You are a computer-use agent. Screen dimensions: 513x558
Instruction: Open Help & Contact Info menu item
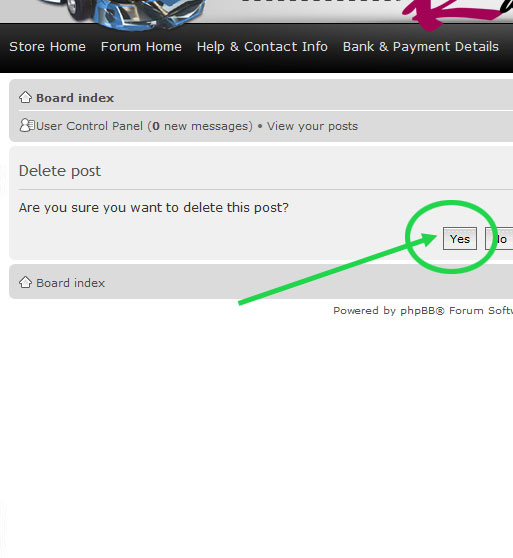click(x=262, y=47)
